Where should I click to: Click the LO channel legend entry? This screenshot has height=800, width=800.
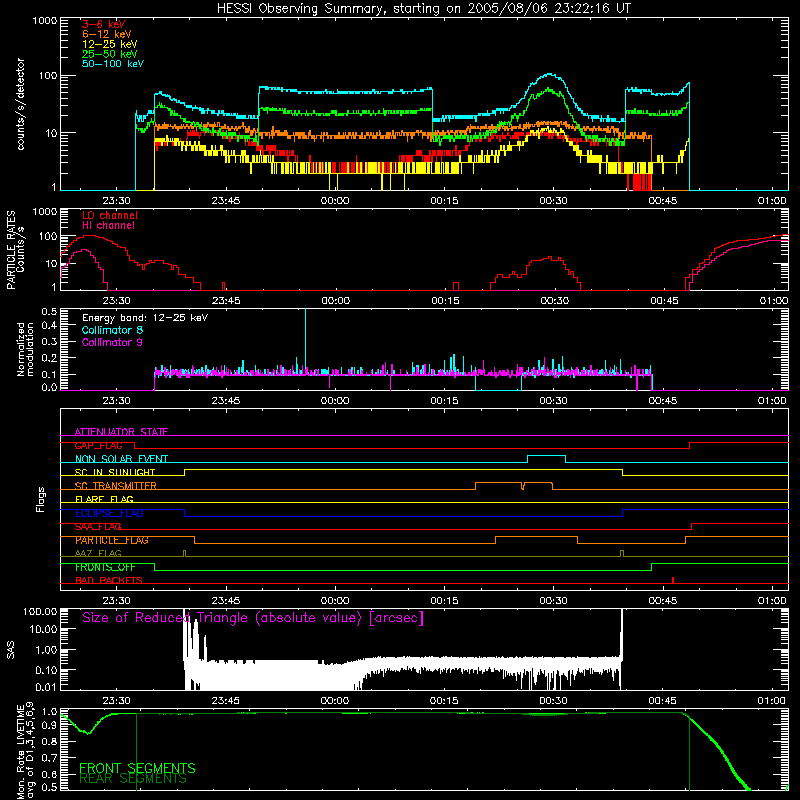(x=110, y=215)
